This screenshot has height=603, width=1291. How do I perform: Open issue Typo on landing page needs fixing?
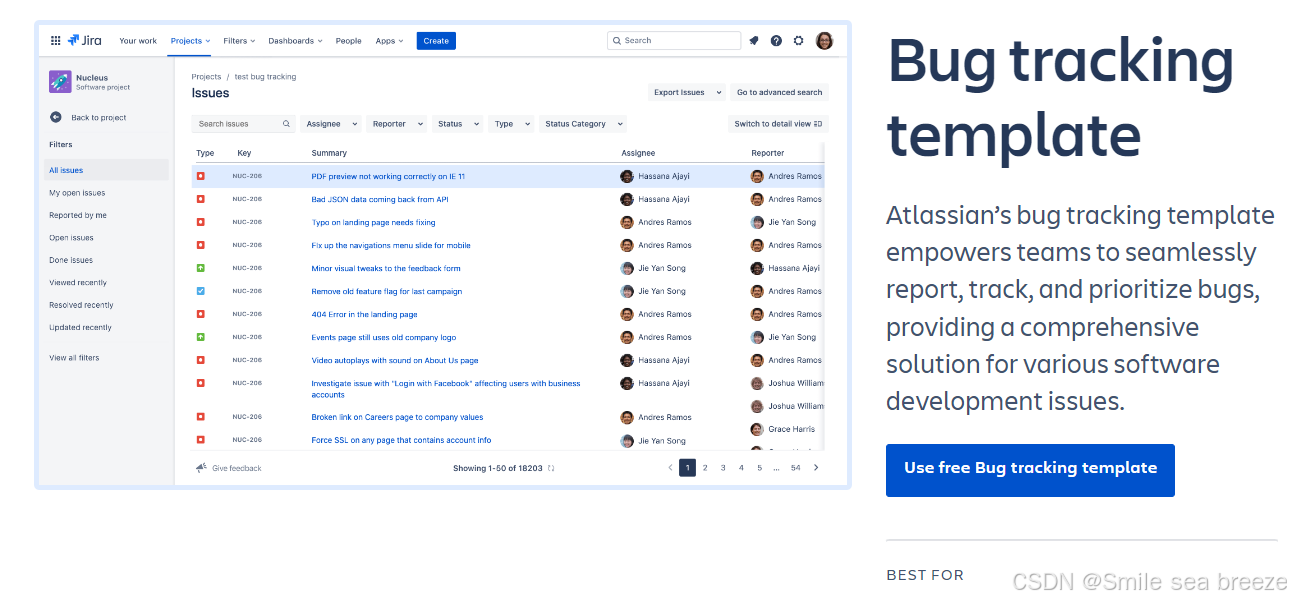point(373,222)
